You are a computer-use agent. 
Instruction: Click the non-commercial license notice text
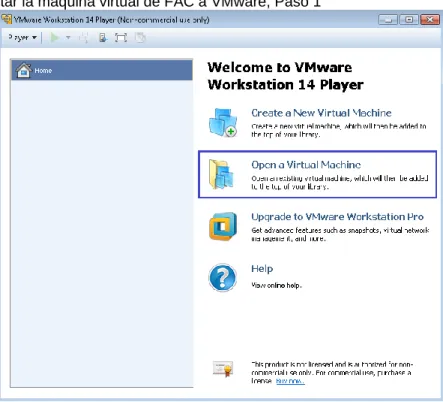[332, 373]
